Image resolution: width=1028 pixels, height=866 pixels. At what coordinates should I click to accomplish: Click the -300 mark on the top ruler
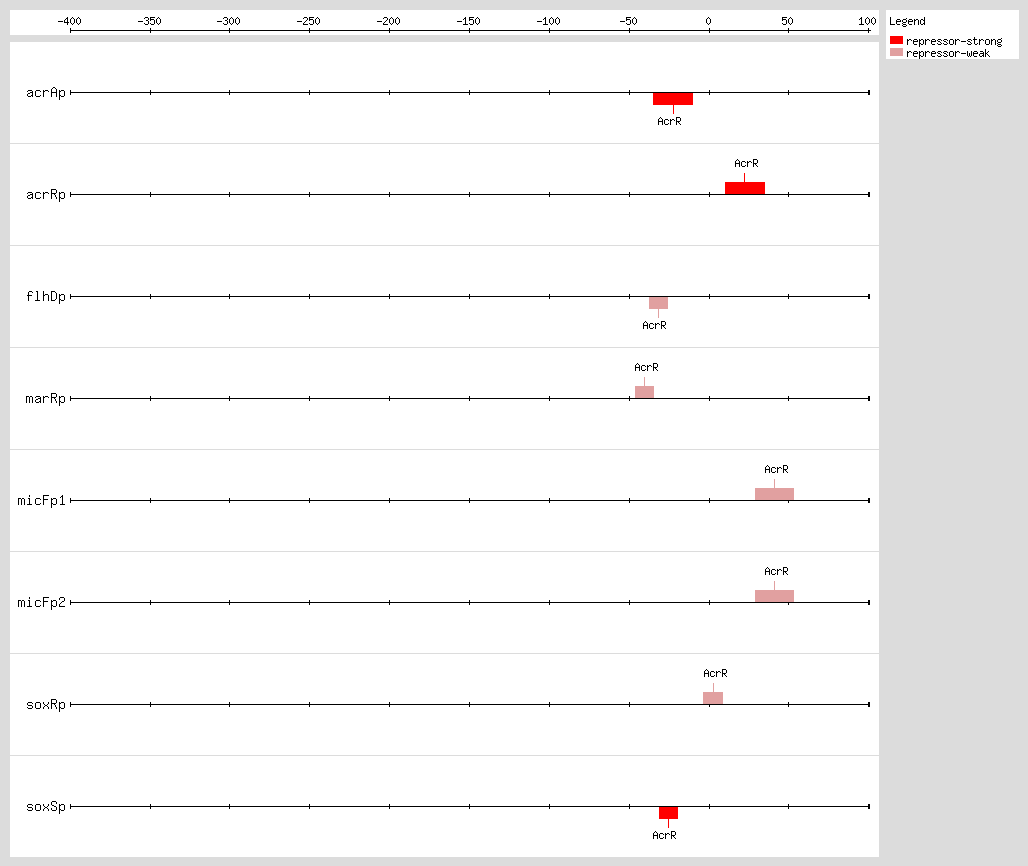coord(229,21)
